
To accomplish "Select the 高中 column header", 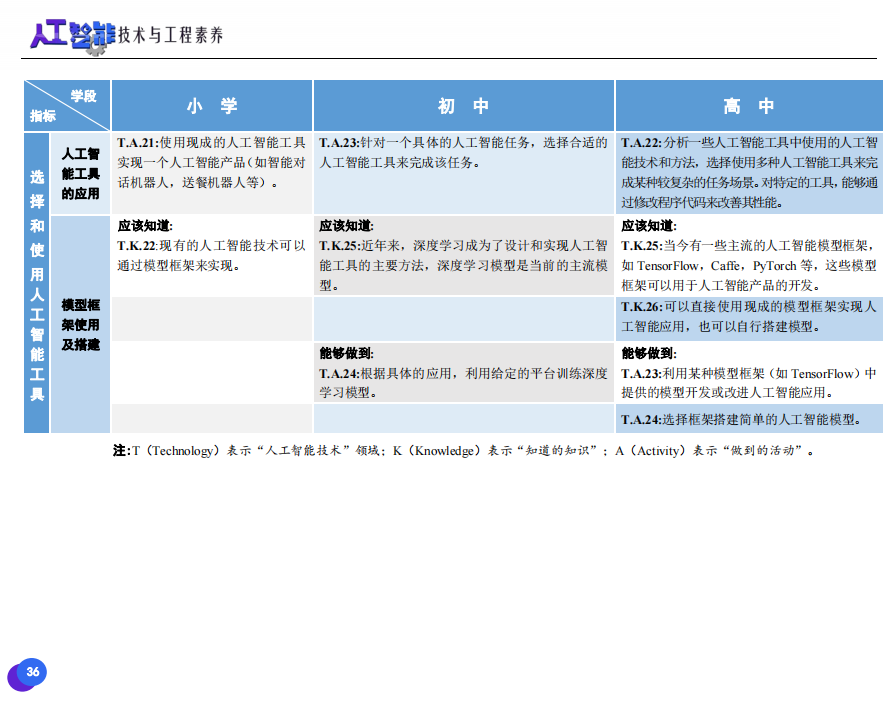I will pyautogui.click(x=749, y=106).
